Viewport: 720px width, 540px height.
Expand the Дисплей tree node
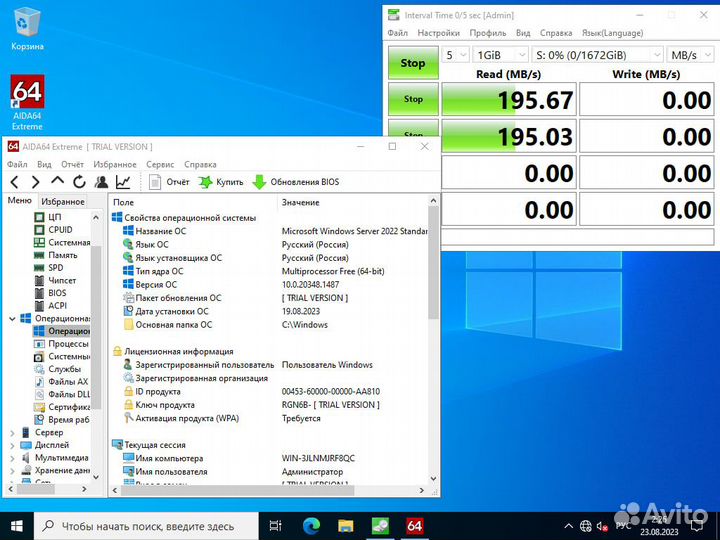(x=12, y=445)
